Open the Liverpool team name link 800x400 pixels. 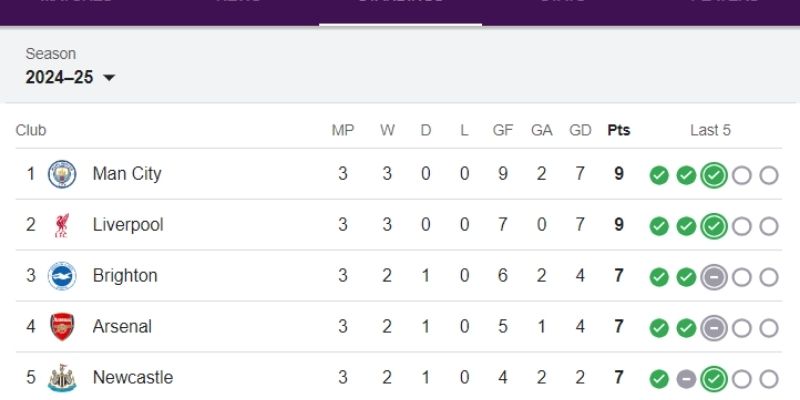point(127,225)
